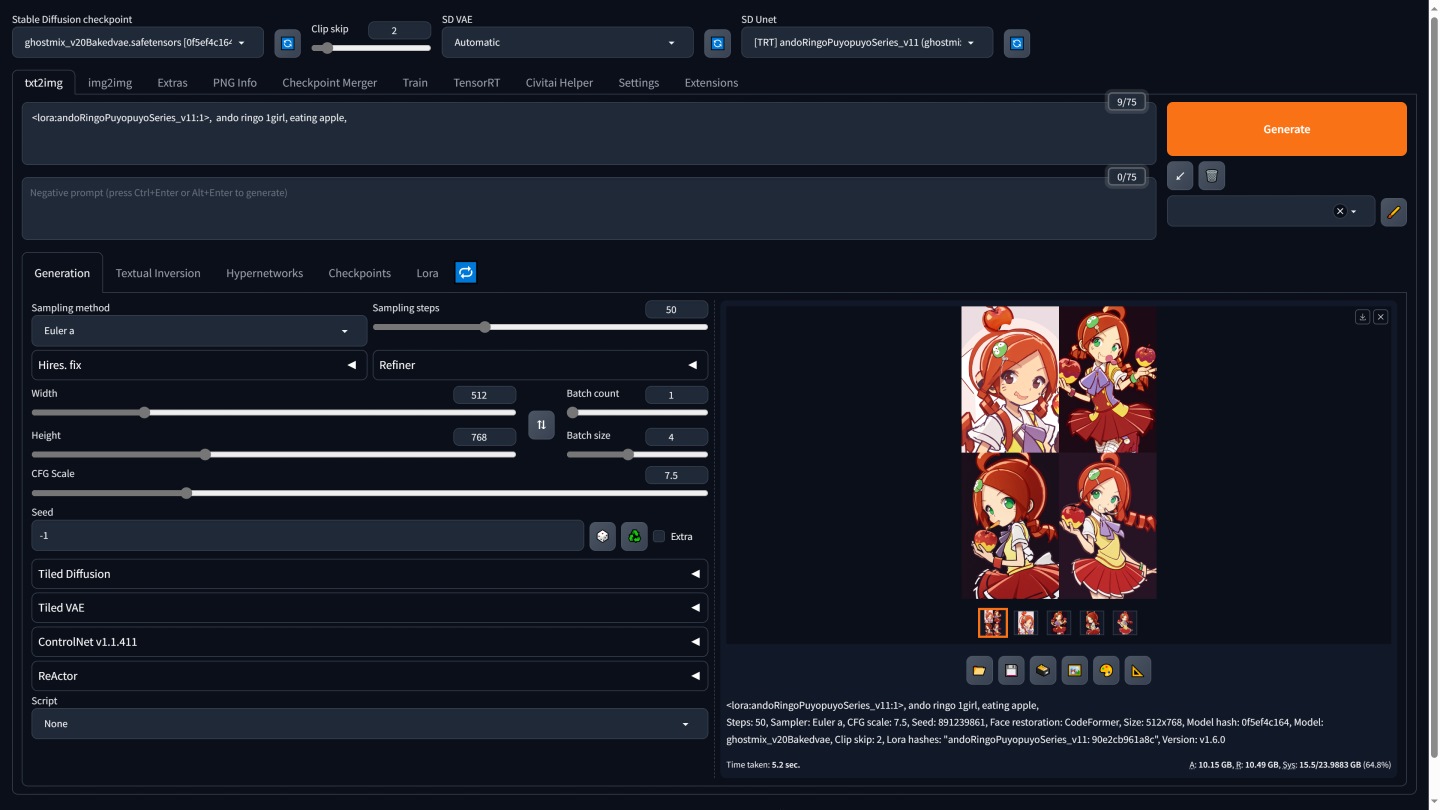Click the orange Generate button

(x=1286, y=129)
